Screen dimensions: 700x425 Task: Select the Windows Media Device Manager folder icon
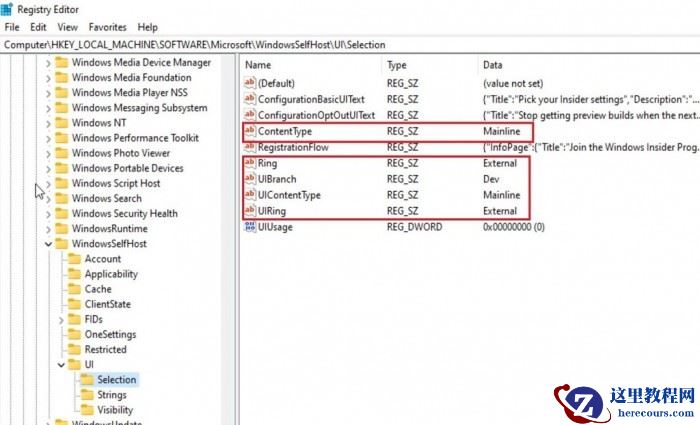coord(62,62)
